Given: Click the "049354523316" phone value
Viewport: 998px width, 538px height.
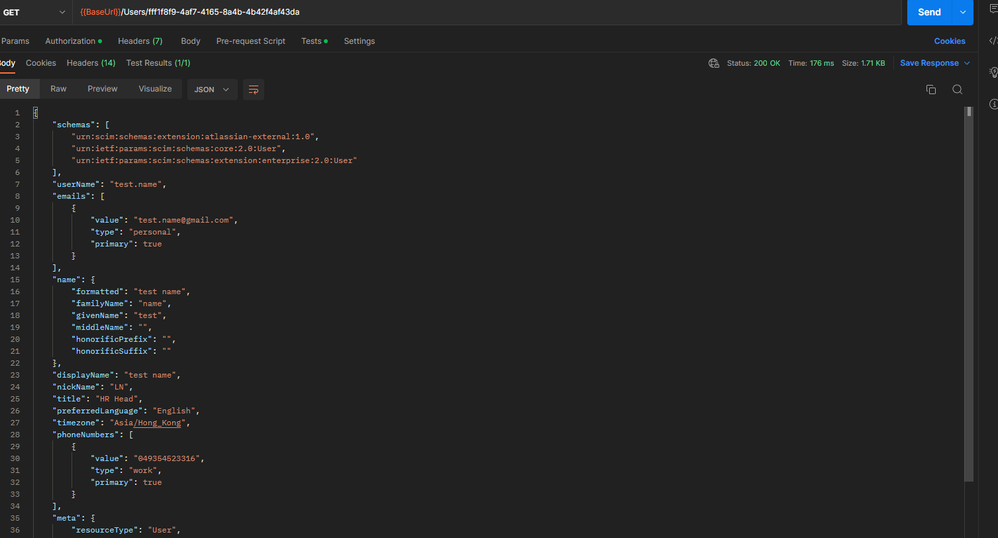Looking at the screenshot, I should pyautogui.click(x=167, y=458).
